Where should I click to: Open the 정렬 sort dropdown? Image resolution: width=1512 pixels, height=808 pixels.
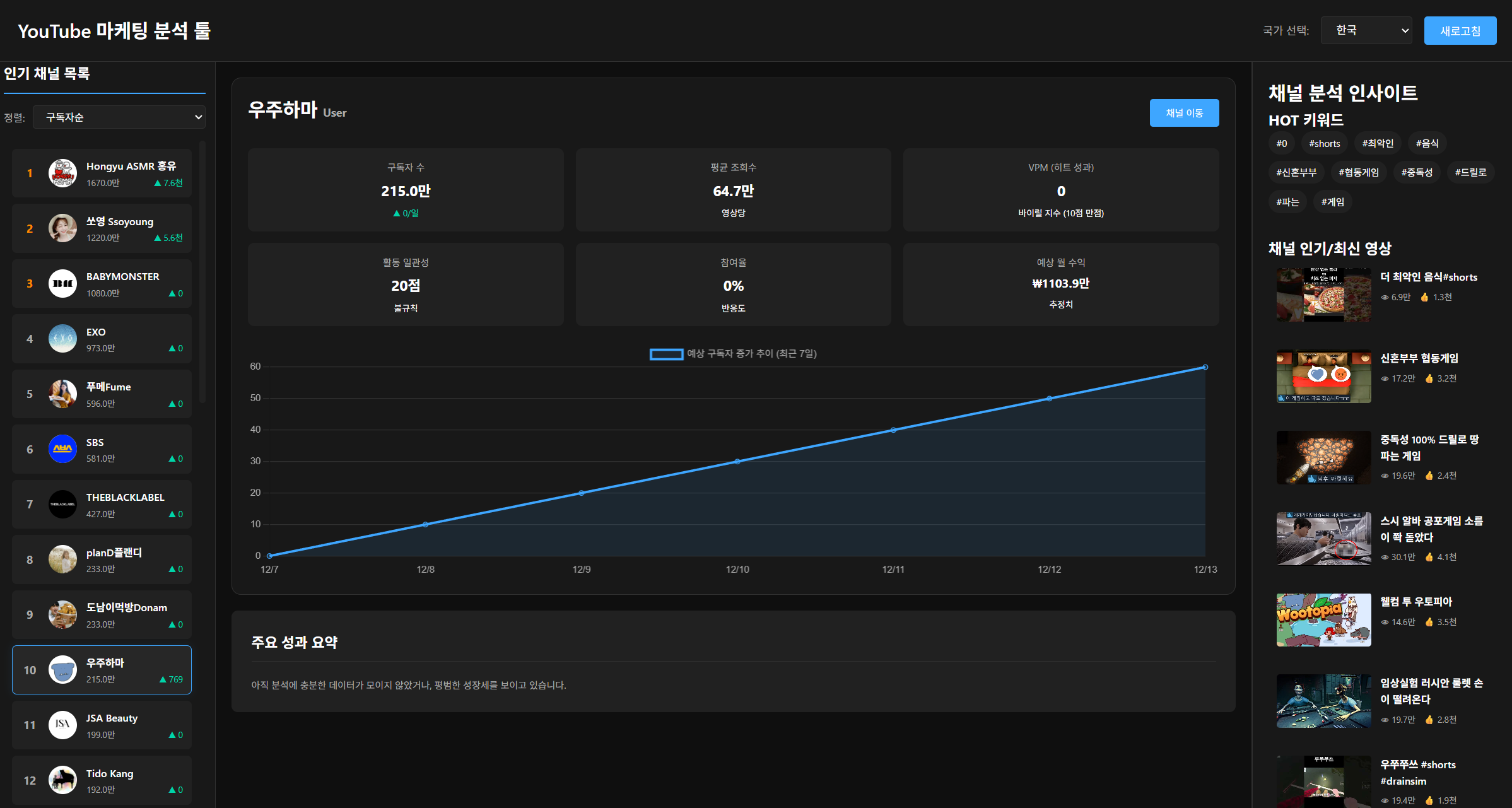(119, 117)
